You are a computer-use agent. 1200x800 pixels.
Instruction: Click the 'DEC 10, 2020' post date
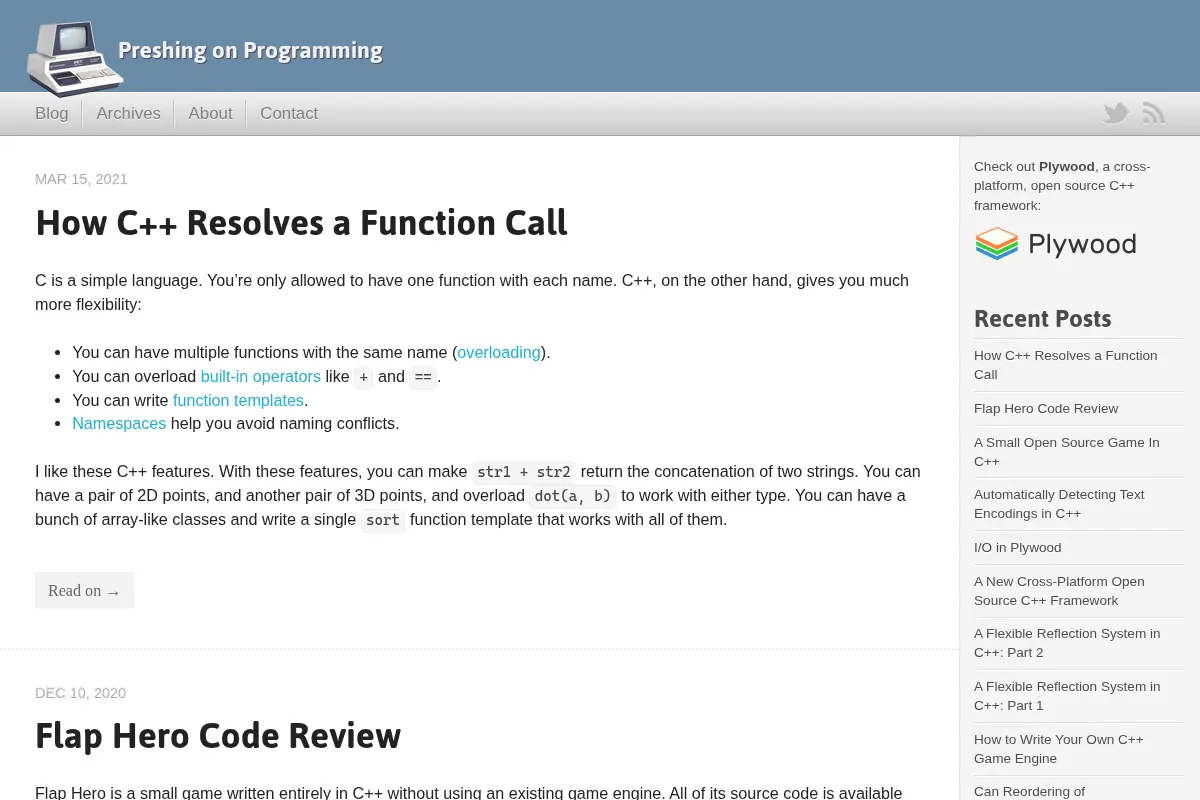[80, 693]
